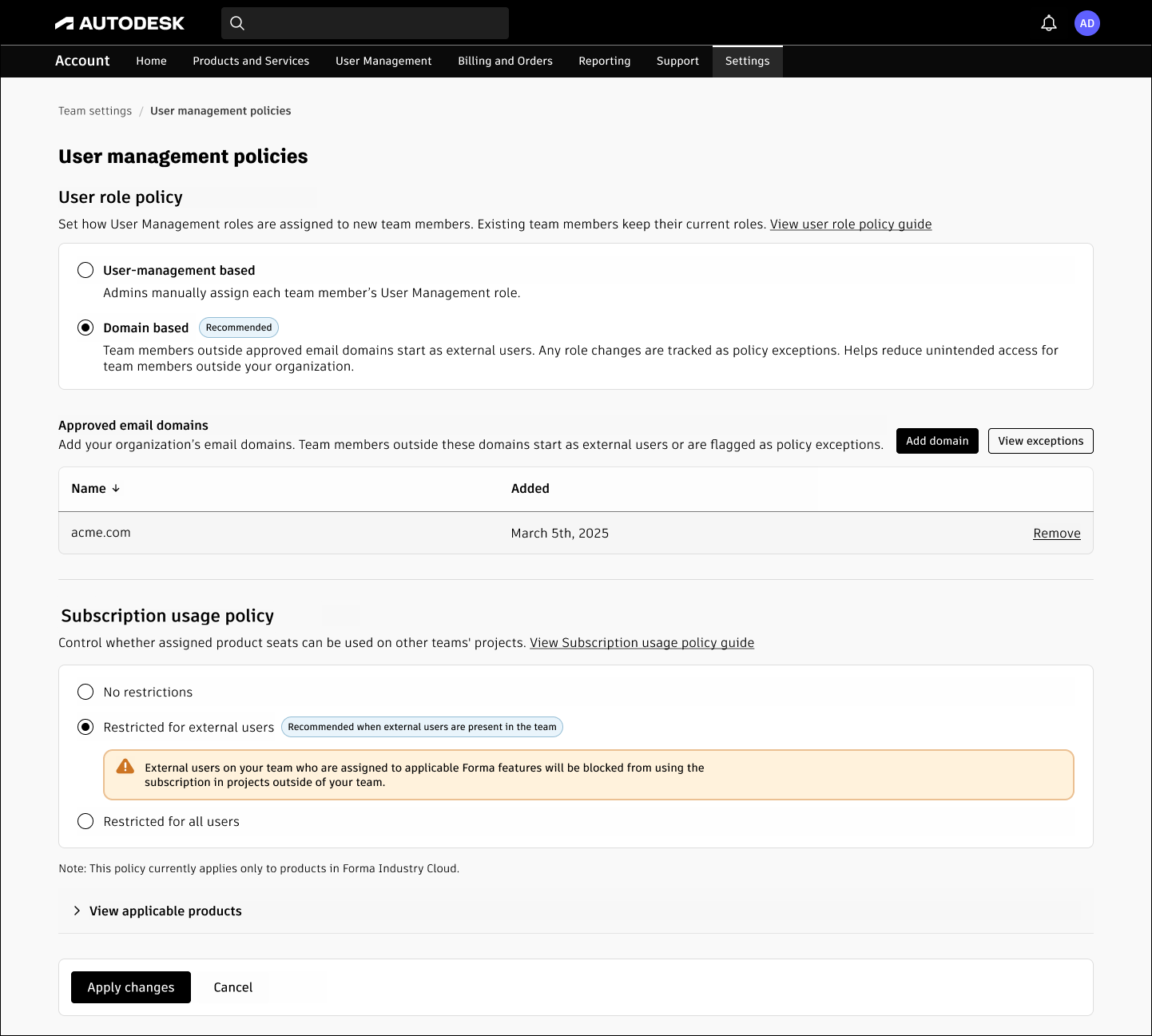Image resolution: width=1152 pixels, height=1036 pixels.
Task: Click the Recommended when external users badge
Action: 422,727
